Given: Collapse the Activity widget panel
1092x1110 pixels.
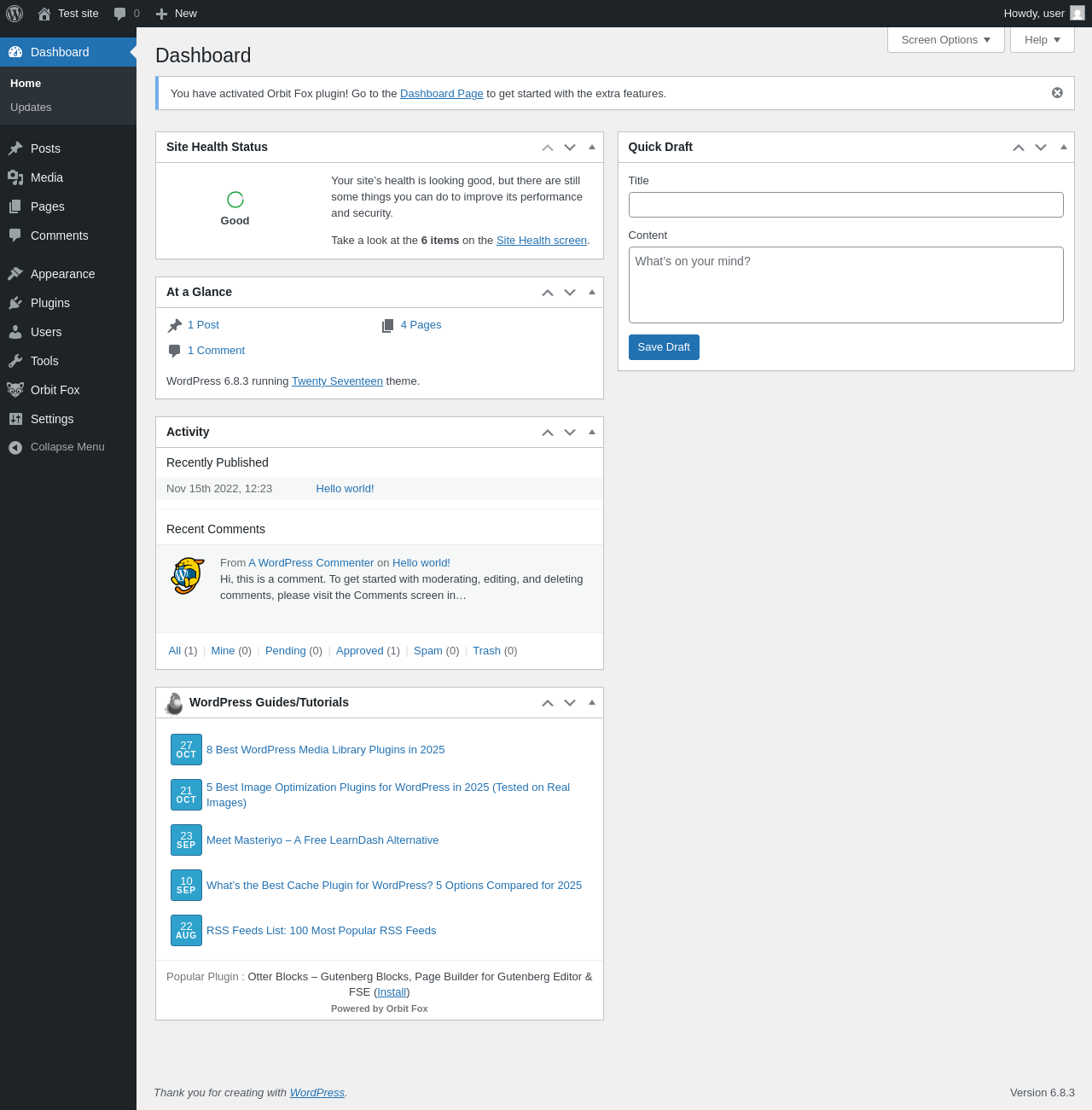Looking at the screenshot, I should [x=592, y=432].
